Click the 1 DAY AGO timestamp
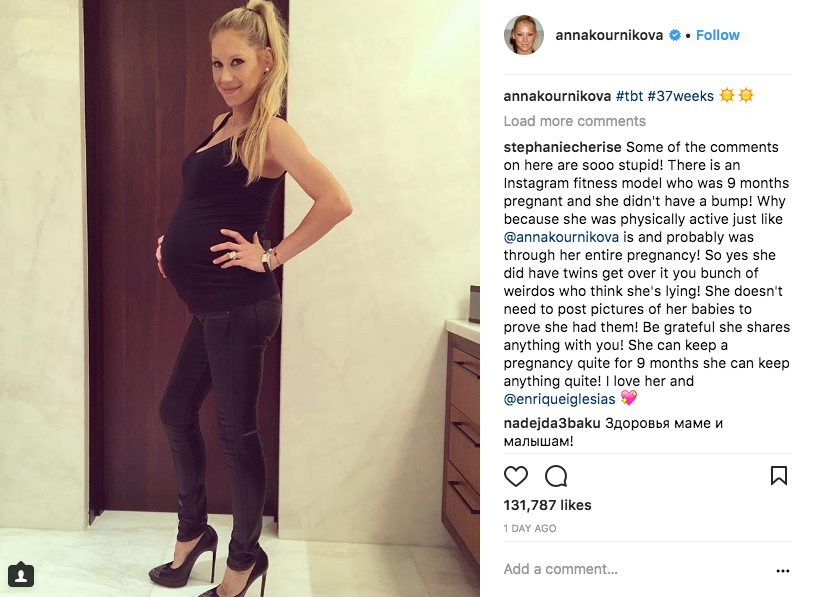 pos(530,528)
